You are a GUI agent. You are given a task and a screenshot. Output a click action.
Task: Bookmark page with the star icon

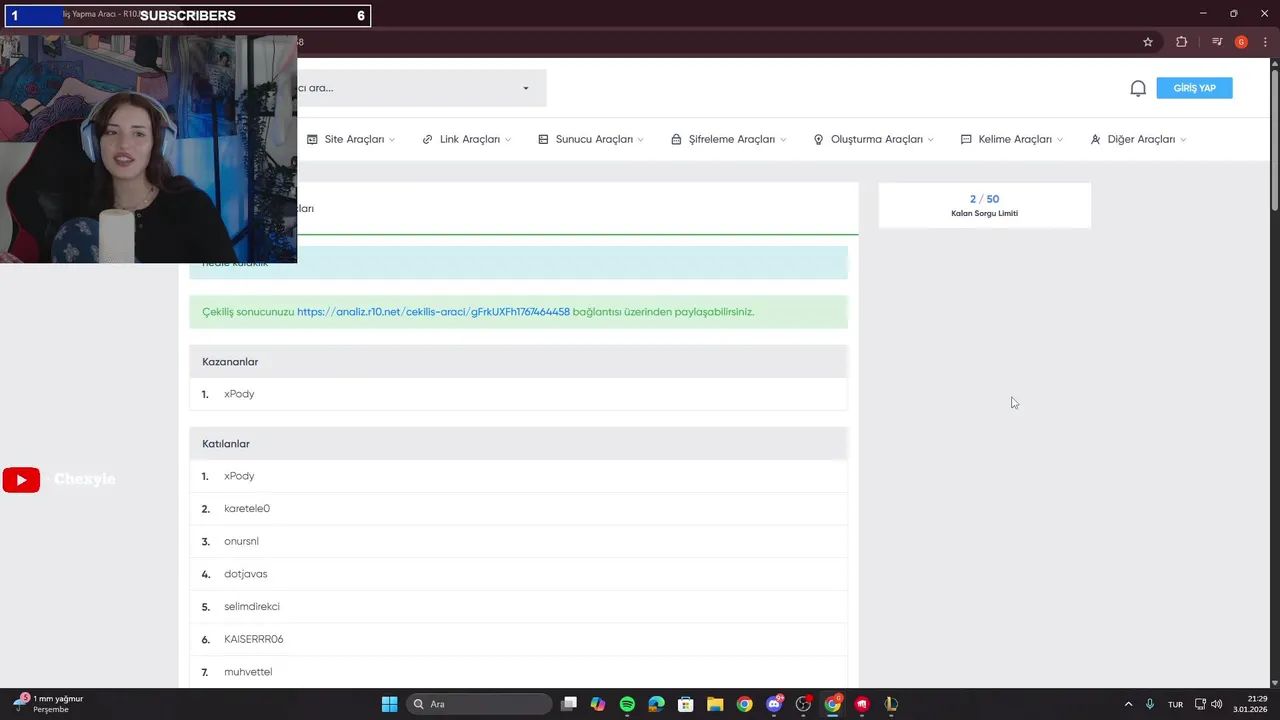tap(1148, 42)
